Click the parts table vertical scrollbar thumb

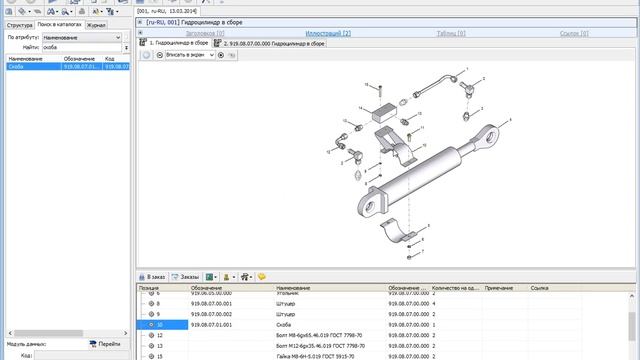pos(631,327)
